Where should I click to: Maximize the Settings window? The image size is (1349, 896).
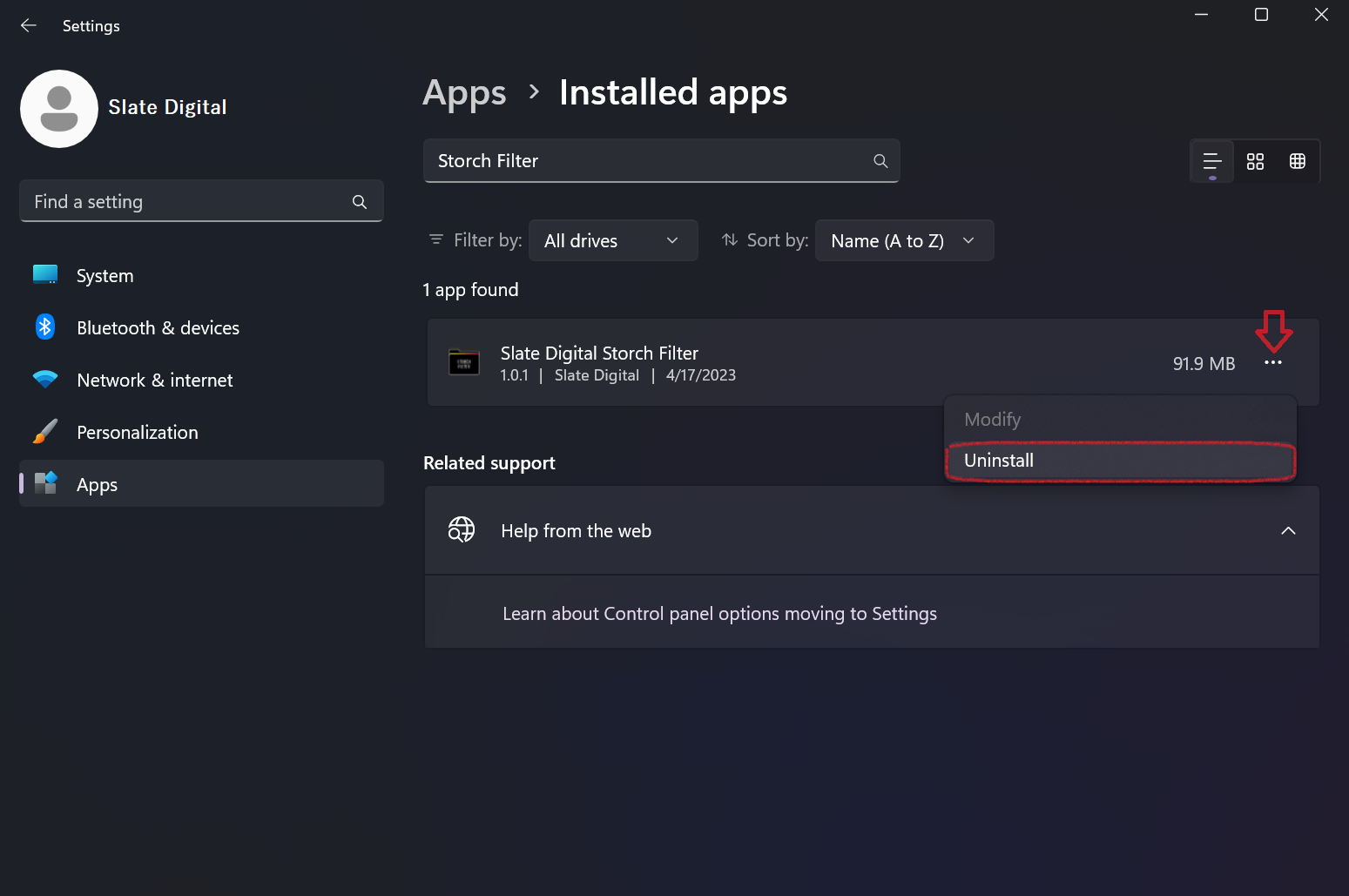[1261, 15]
